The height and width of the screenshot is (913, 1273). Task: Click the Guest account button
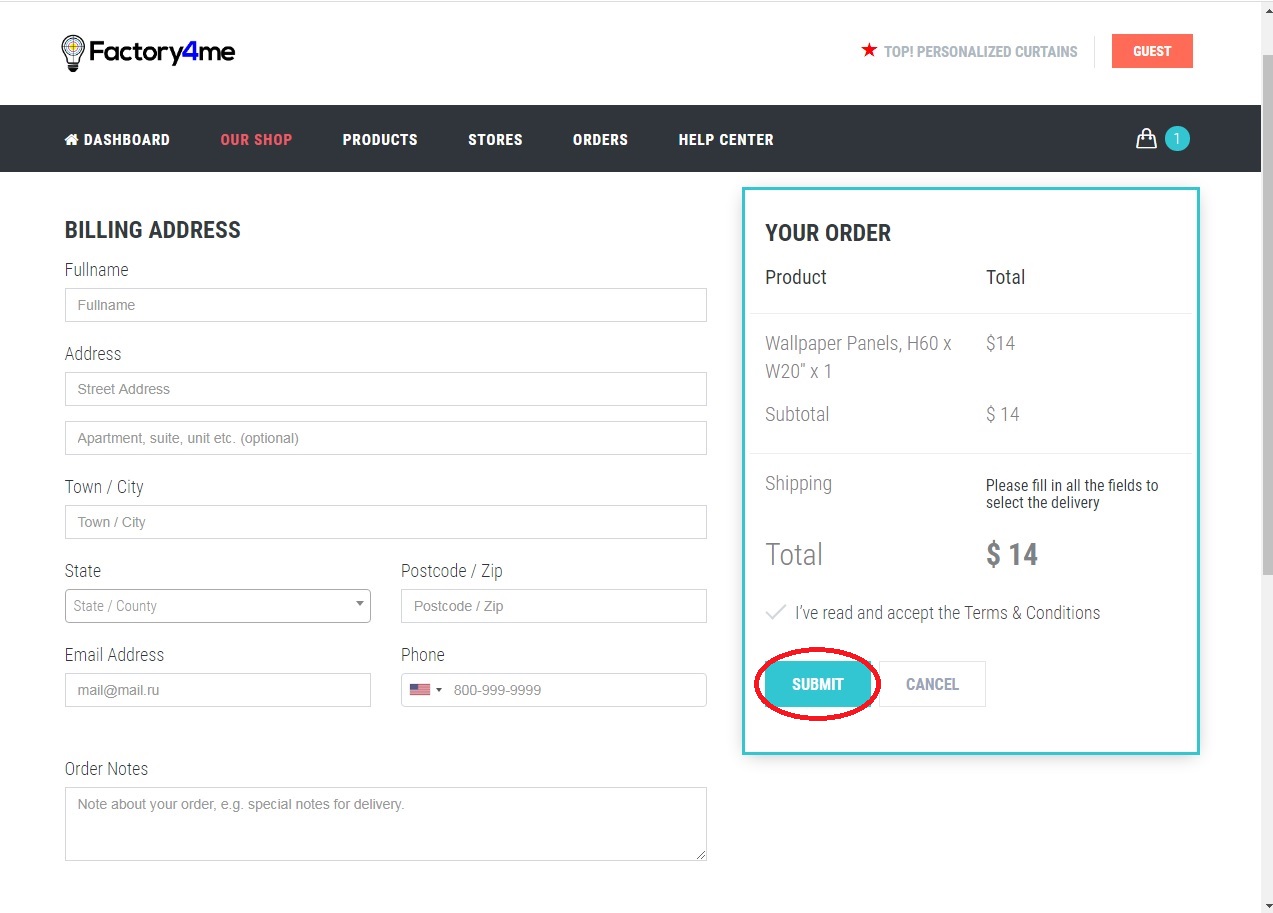click(1152, 51)
